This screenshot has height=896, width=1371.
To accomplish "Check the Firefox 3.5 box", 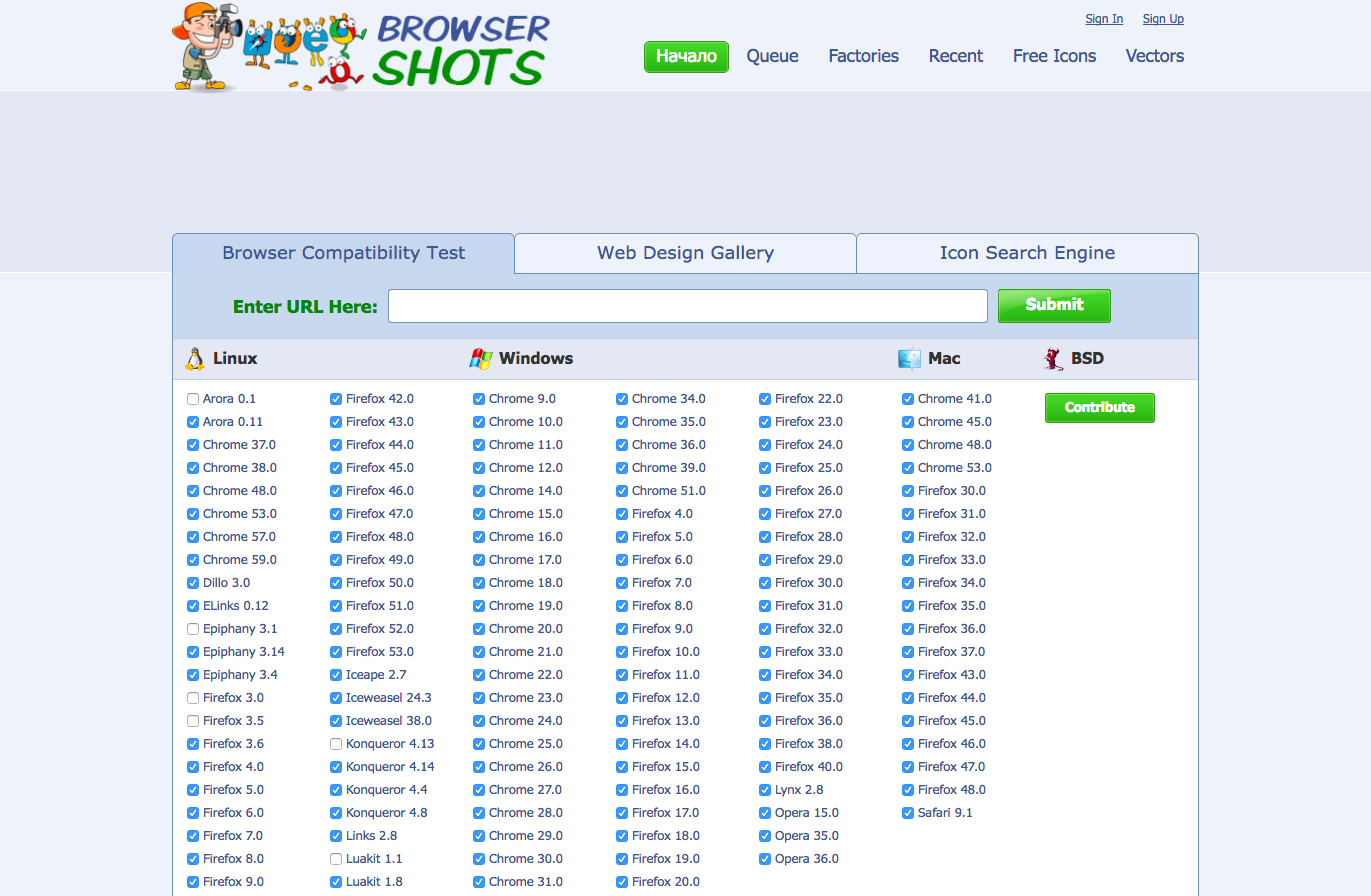I will (x=193, y=721).
